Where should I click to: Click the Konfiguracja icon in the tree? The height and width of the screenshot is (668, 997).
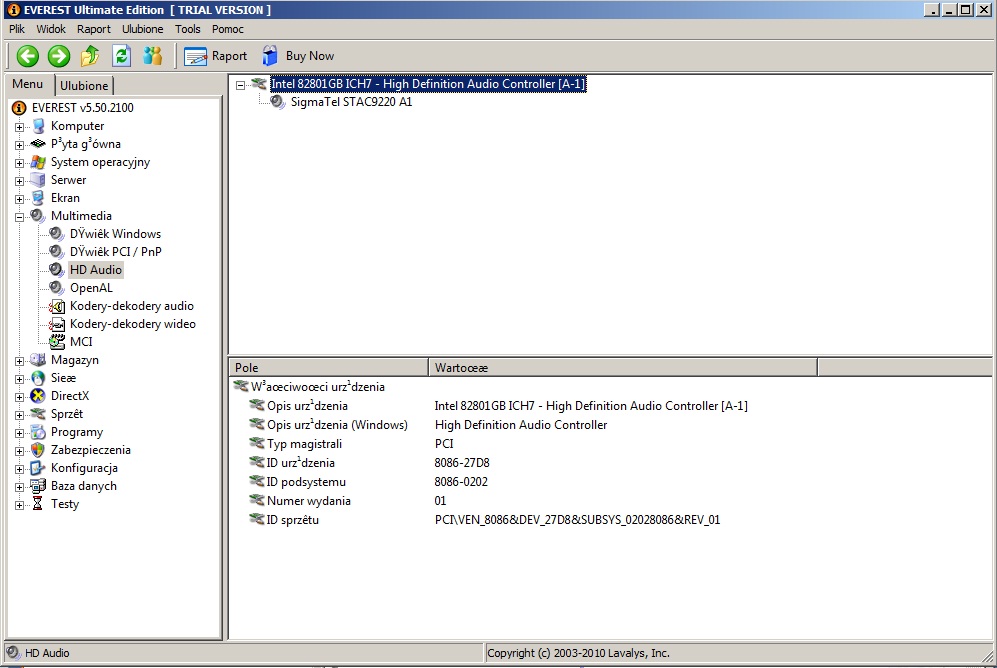tap(38, 468)
